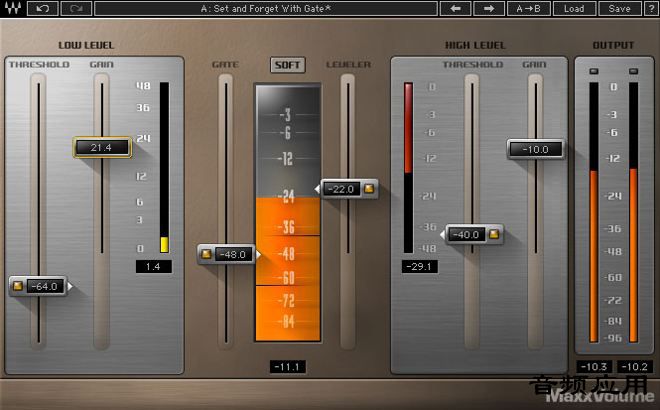Redo the parameter change
Viewport: 660px width, 410px height.
point(76,8)
